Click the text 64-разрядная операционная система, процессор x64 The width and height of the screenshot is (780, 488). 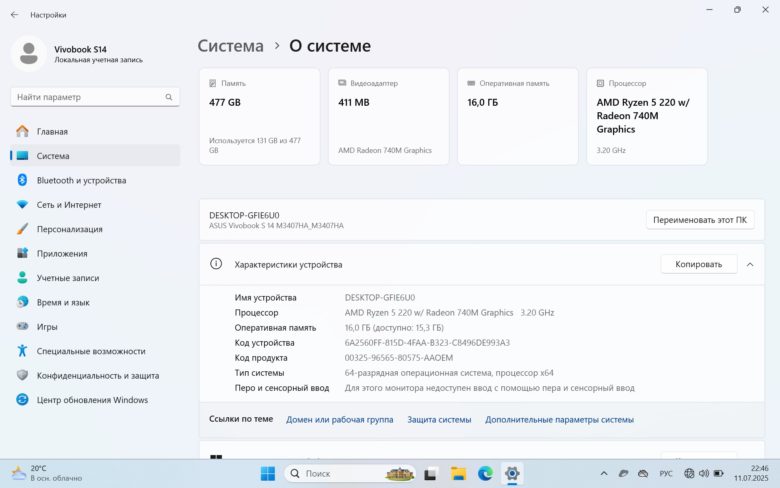(449, 373)
